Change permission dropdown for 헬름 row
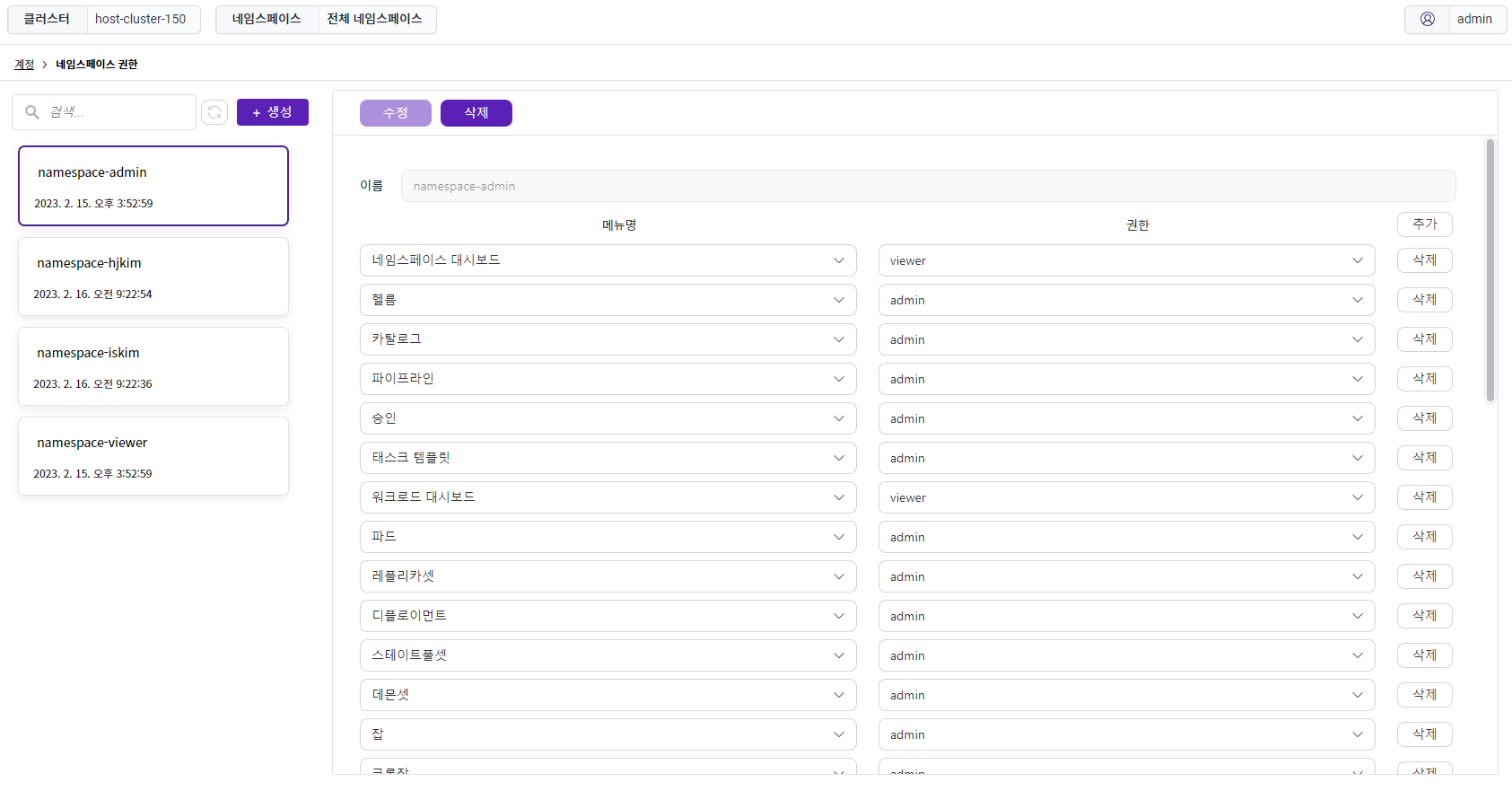The width and height of the screenshot is (1512, 791). click(x=1127, y=300)
